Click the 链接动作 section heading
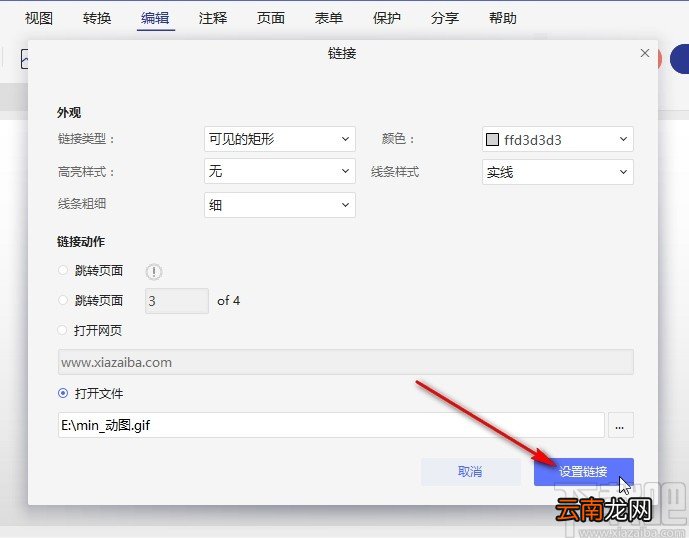Viewport: 689px width, 538px height. click(80, 241)
